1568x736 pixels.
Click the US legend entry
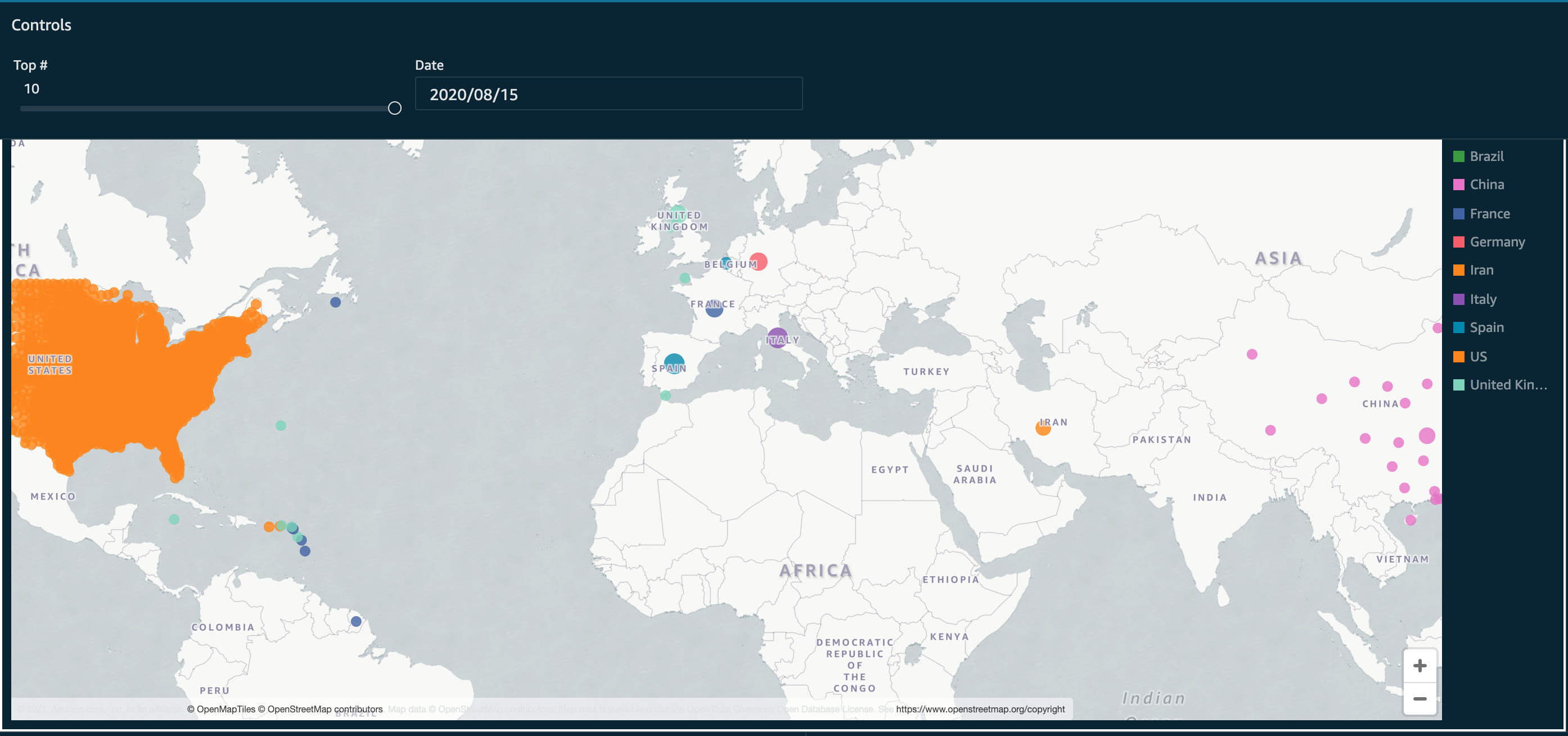pyautogui.click(x=1477, y=356)
